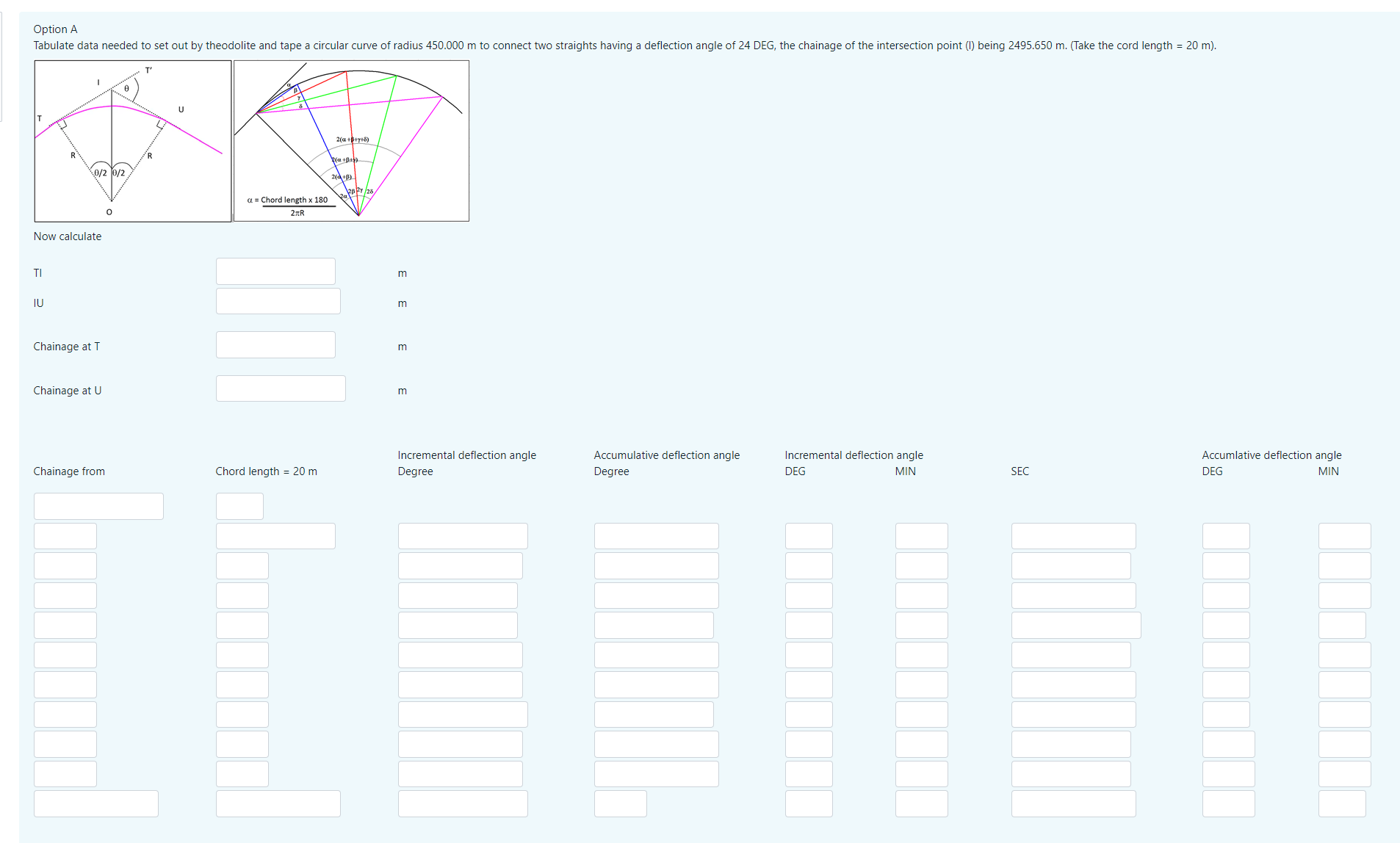This screenshot has height=843, width=1400.
Task: Select the first Accumulative deflection angle Degree field
Action: 656,535
